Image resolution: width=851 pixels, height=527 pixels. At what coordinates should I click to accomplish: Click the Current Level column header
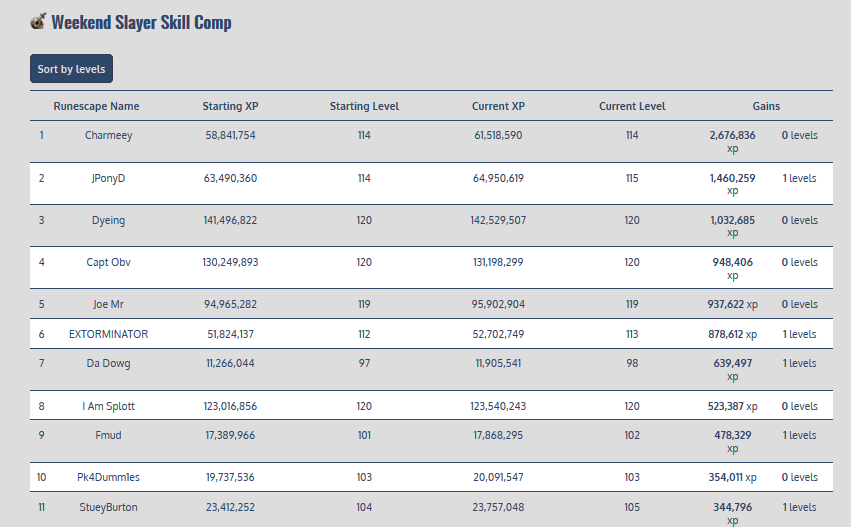[x=632, y=106]
